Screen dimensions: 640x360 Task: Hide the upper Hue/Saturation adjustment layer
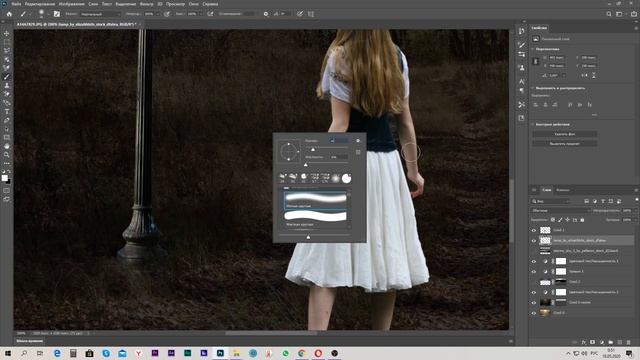[x=533, y=261]
